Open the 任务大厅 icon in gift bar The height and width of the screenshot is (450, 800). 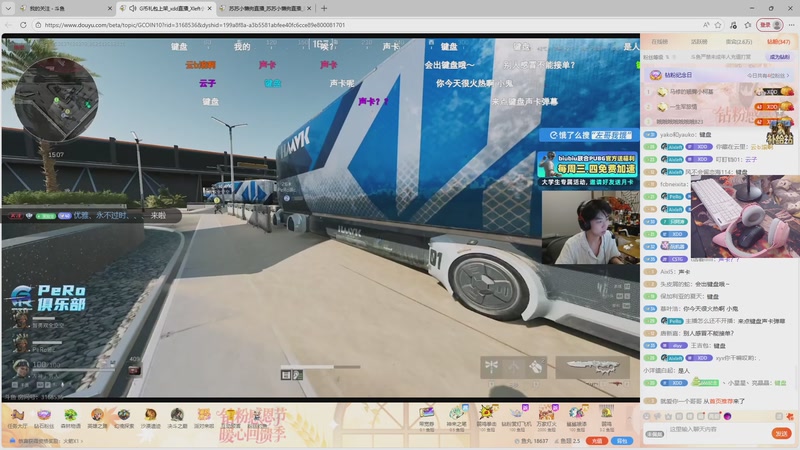pos(17,418)
